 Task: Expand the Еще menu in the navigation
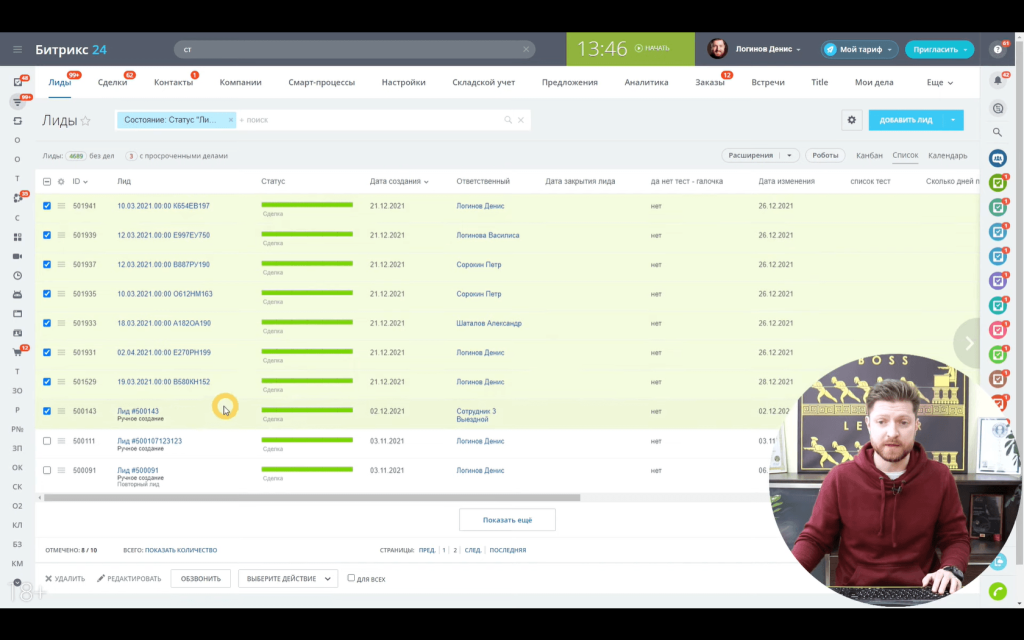coord(940,82)
